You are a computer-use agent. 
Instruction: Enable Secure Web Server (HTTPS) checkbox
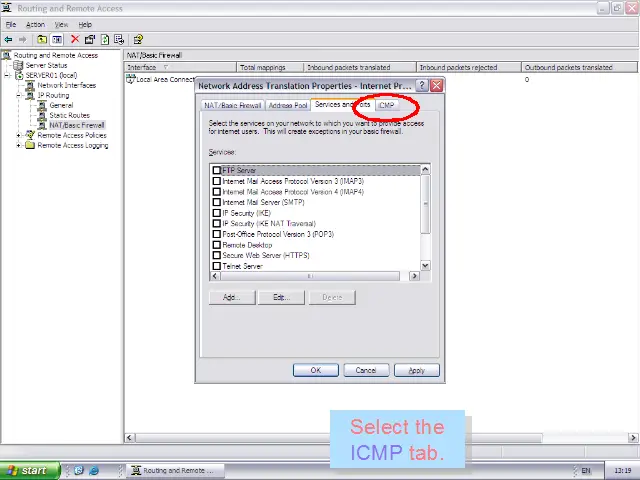click(217, 255)
